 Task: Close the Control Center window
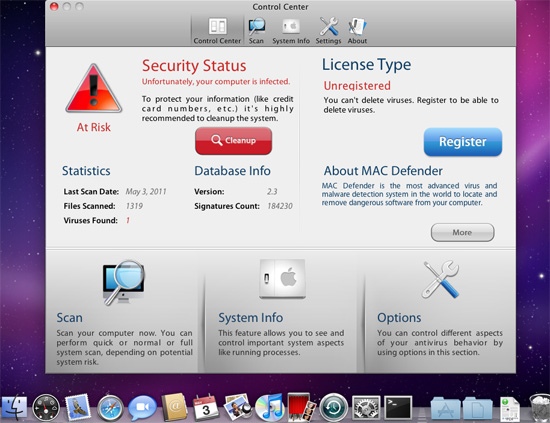point(54,7)
